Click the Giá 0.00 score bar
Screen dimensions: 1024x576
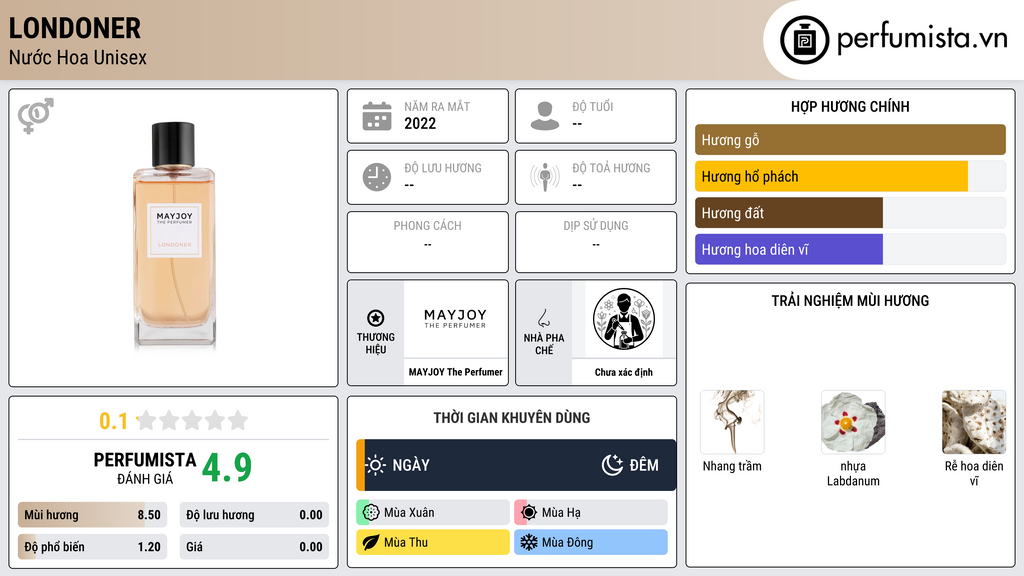[254, 547]
